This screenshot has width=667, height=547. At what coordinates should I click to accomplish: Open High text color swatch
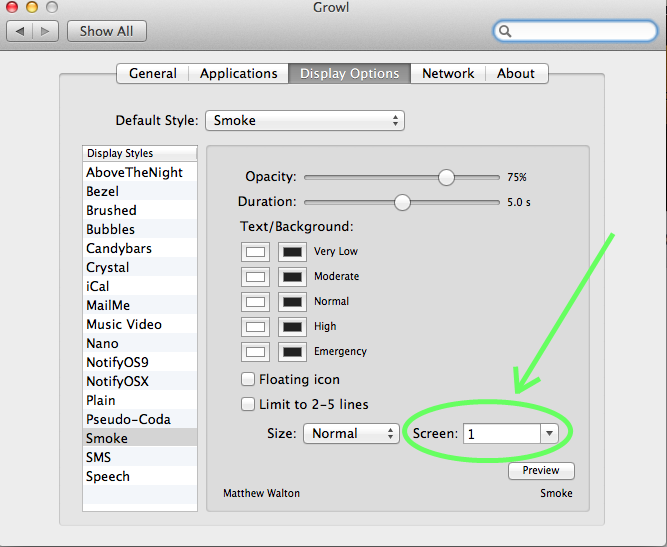255,327
